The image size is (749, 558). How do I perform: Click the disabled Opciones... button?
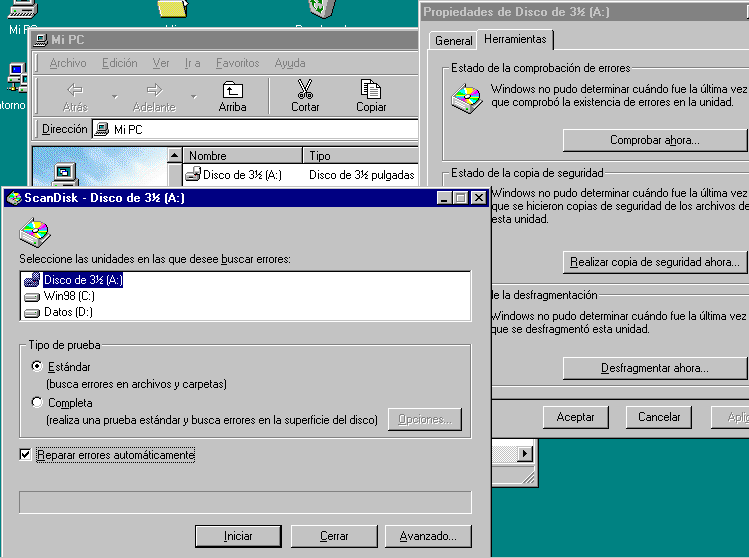tap(425, 419)
